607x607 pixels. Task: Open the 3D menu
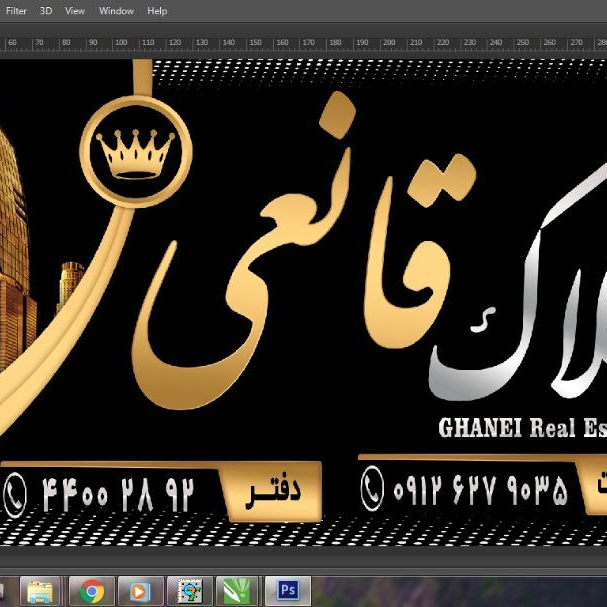46,11
